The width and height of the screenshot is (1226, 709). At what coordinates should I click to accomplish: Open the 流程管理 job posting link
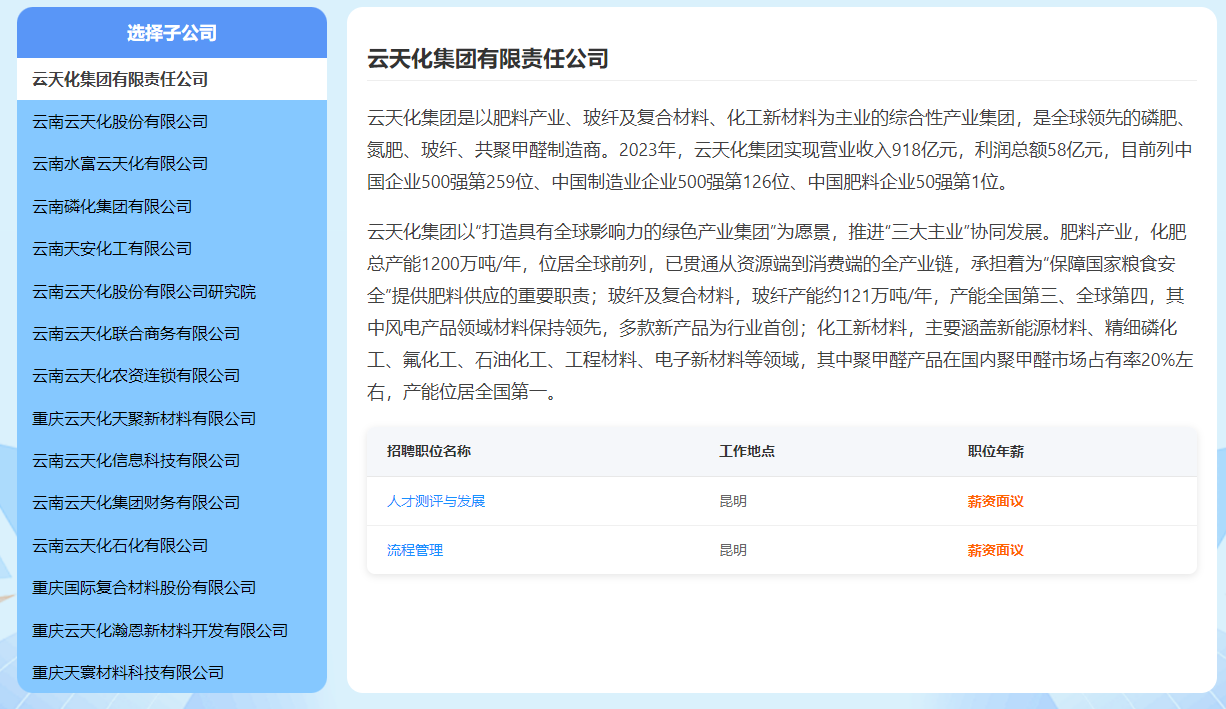[x=415, y=551]
